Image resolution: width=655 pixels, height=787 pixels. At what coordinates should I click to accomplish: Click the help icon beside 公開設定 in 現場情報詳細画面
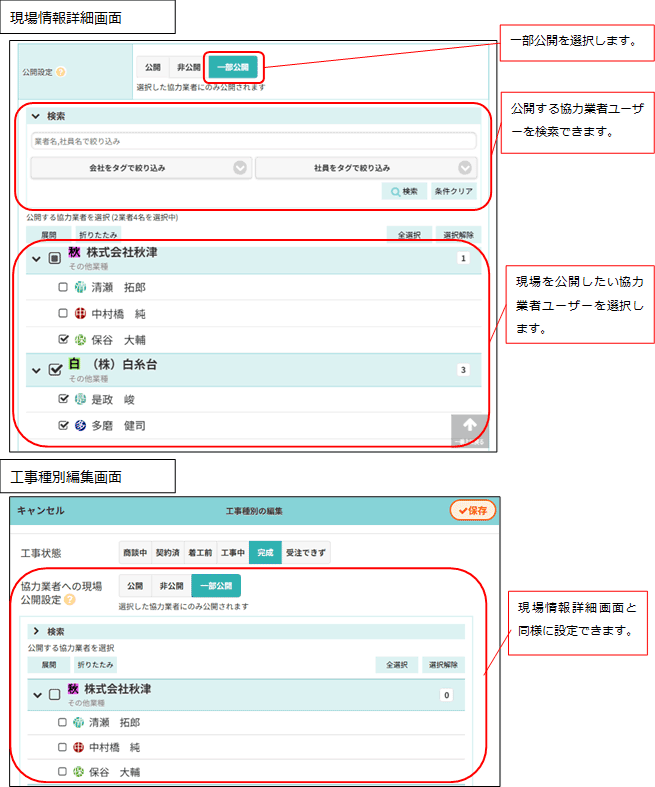(x=61, y=72)
